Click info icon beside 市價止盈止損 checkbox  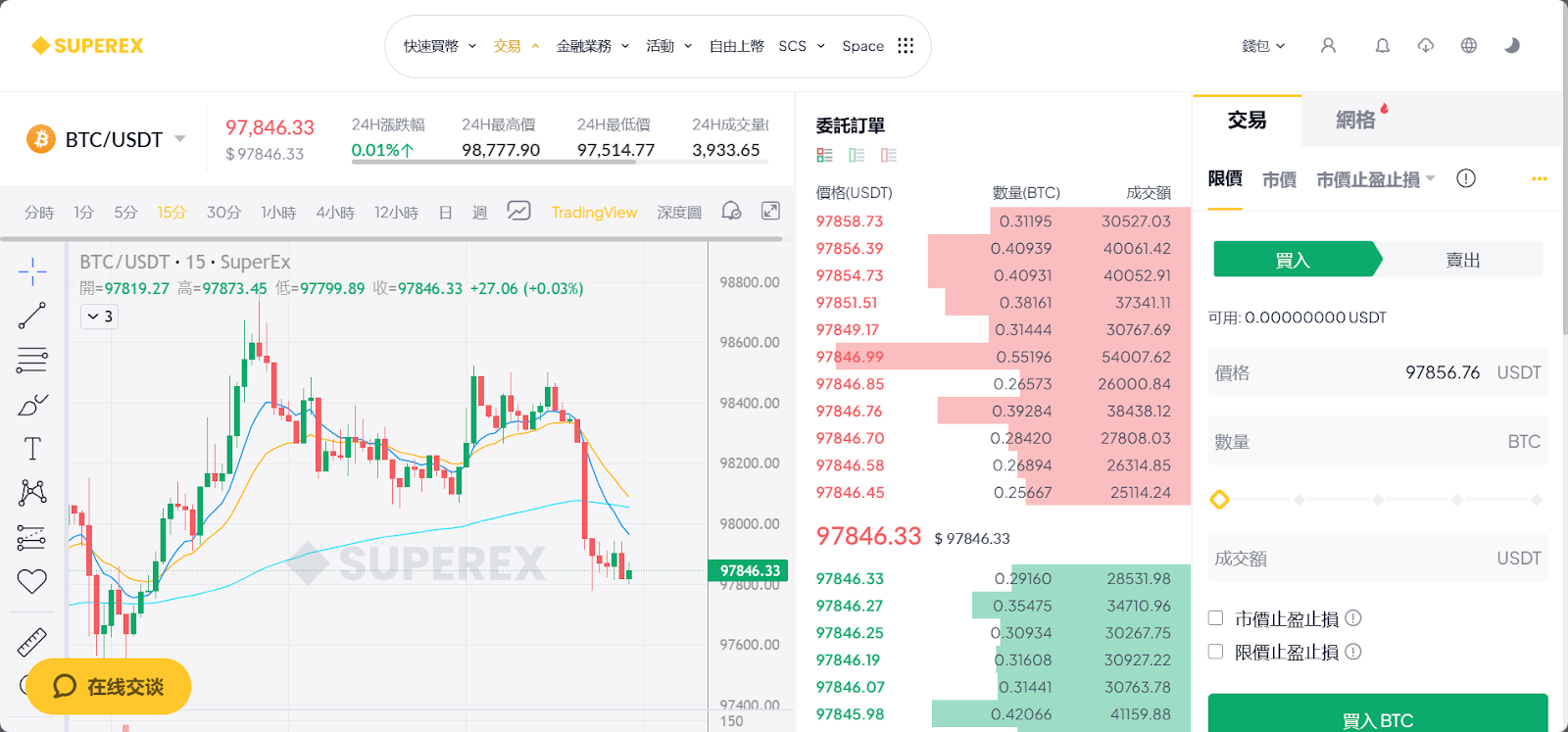(x=1353, y=618)
